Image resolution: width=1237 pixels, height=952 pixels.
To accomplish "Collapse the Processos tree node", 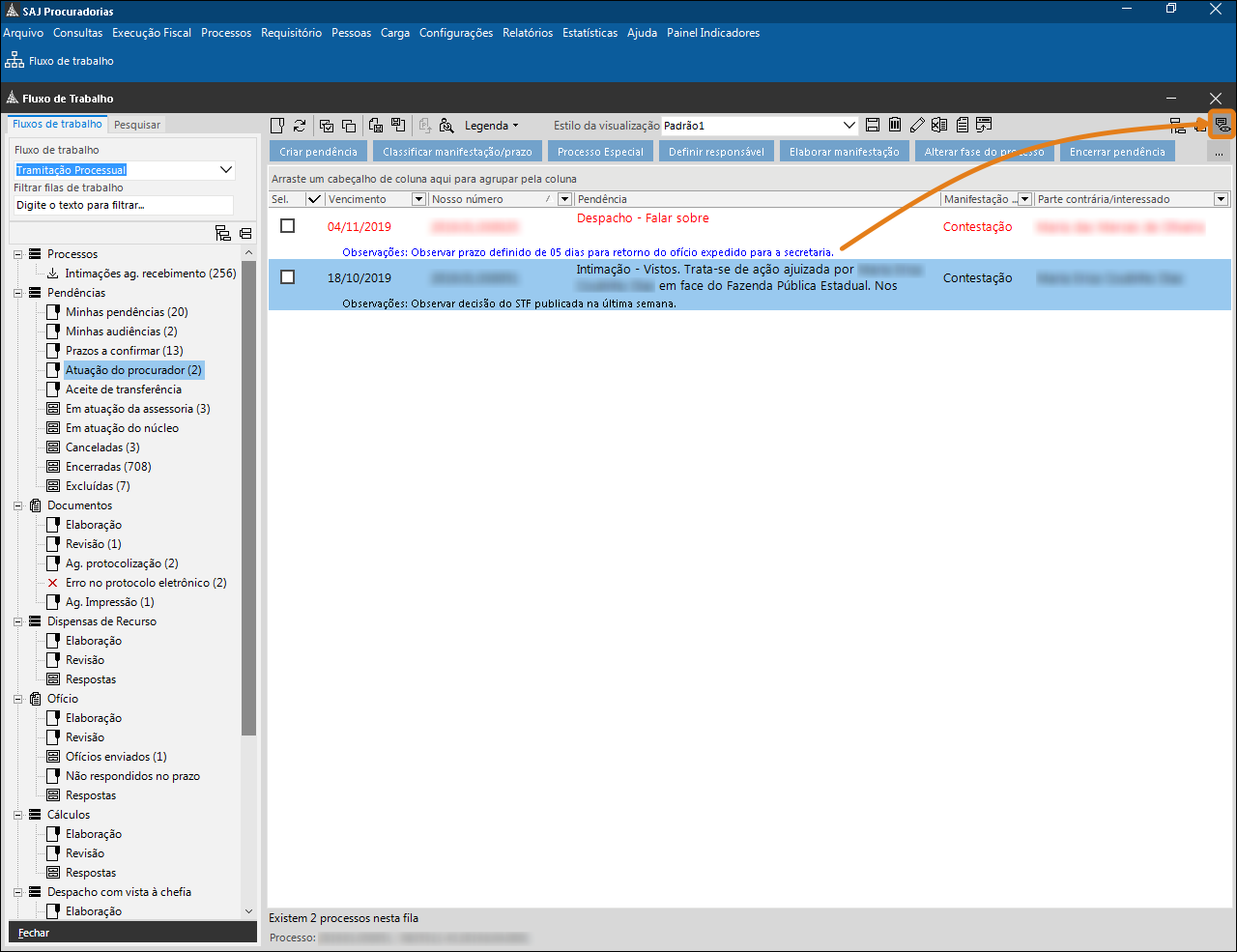I will click(x=18, y=254).
